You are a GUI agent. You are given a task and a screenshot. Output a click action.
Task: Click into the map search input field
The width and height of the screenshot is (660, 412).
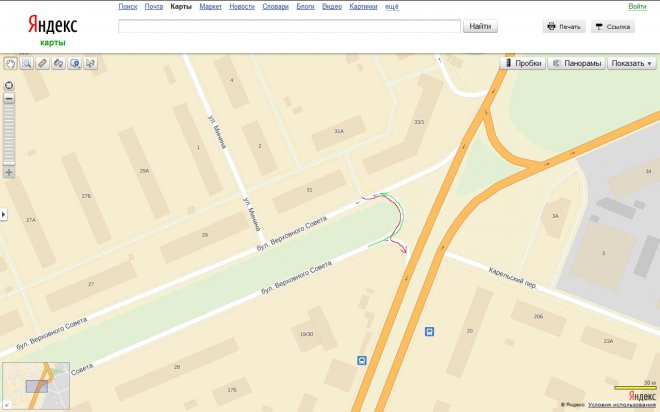click(289, 26)
